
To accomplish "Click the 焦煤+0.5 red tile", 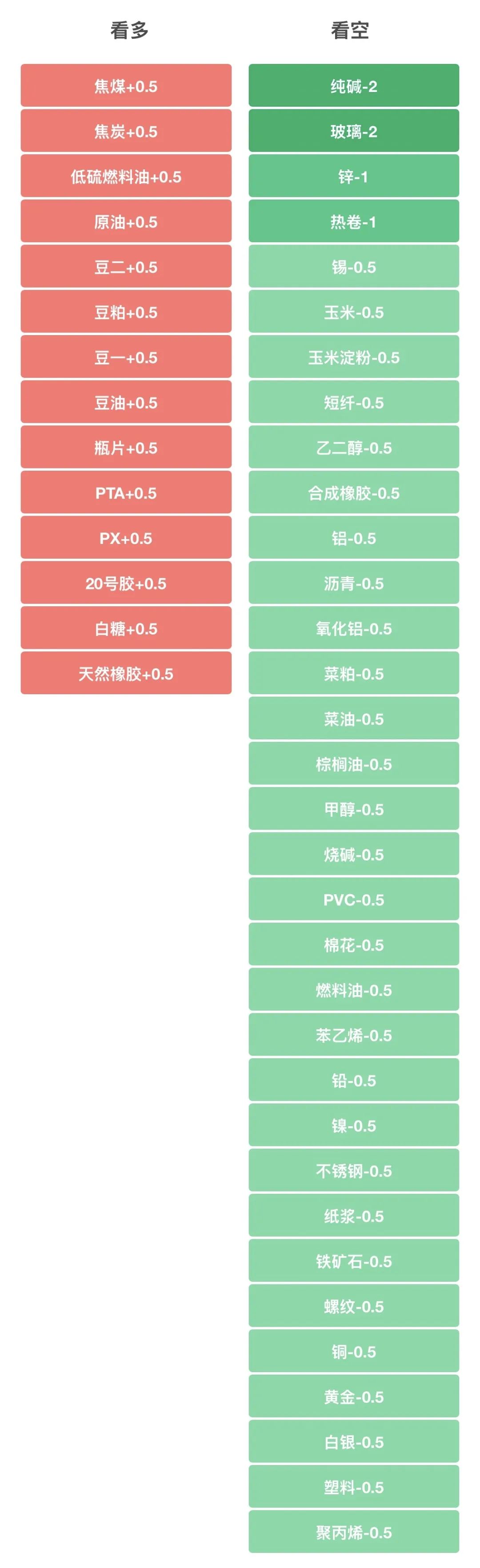I will 126,86.
